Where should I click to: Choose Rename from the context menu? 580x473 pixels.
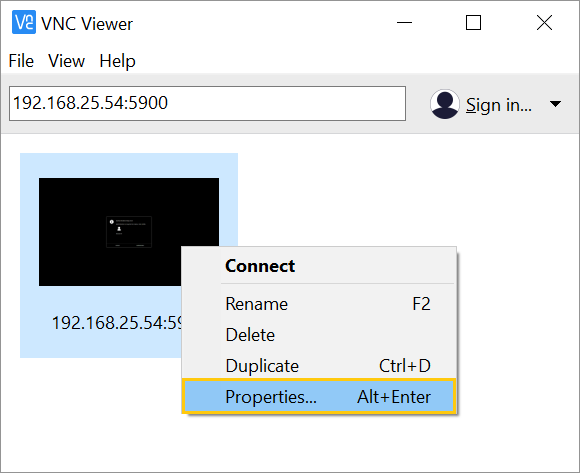tap(319, 304)
